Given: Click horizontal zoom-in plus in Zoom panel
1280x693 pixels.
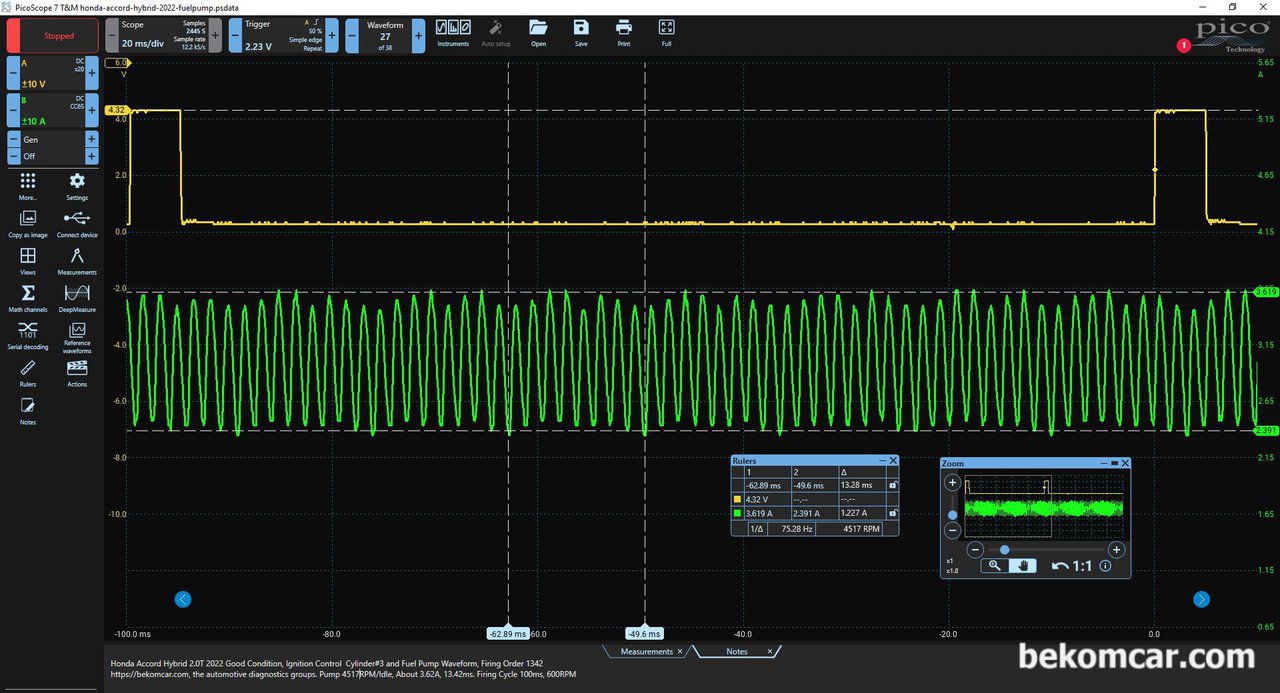Looking at the screenshot, I should (x=1117, y=549).
